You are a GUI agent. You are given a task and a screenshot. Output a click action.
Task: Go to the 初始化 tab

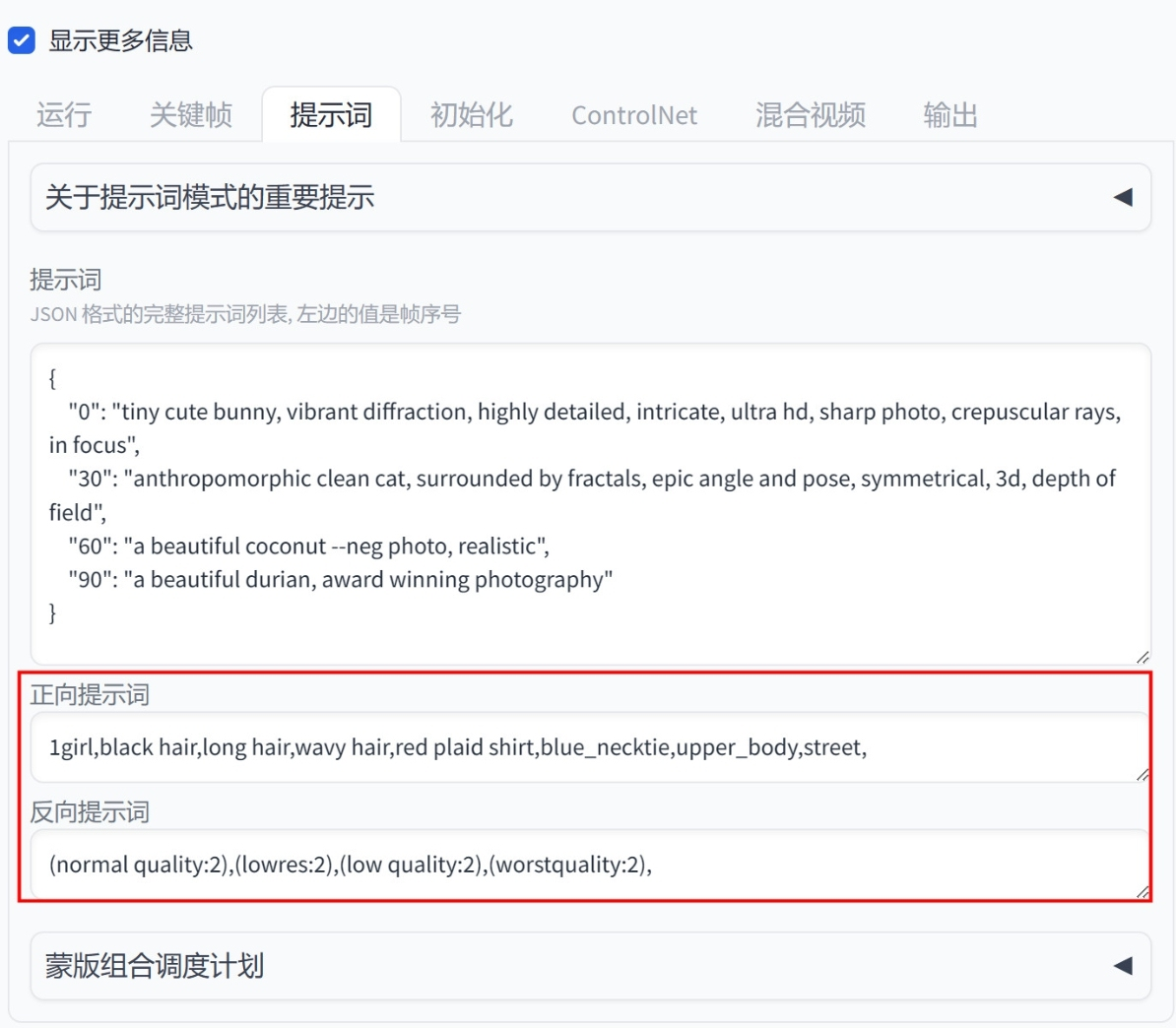[472, 115]
